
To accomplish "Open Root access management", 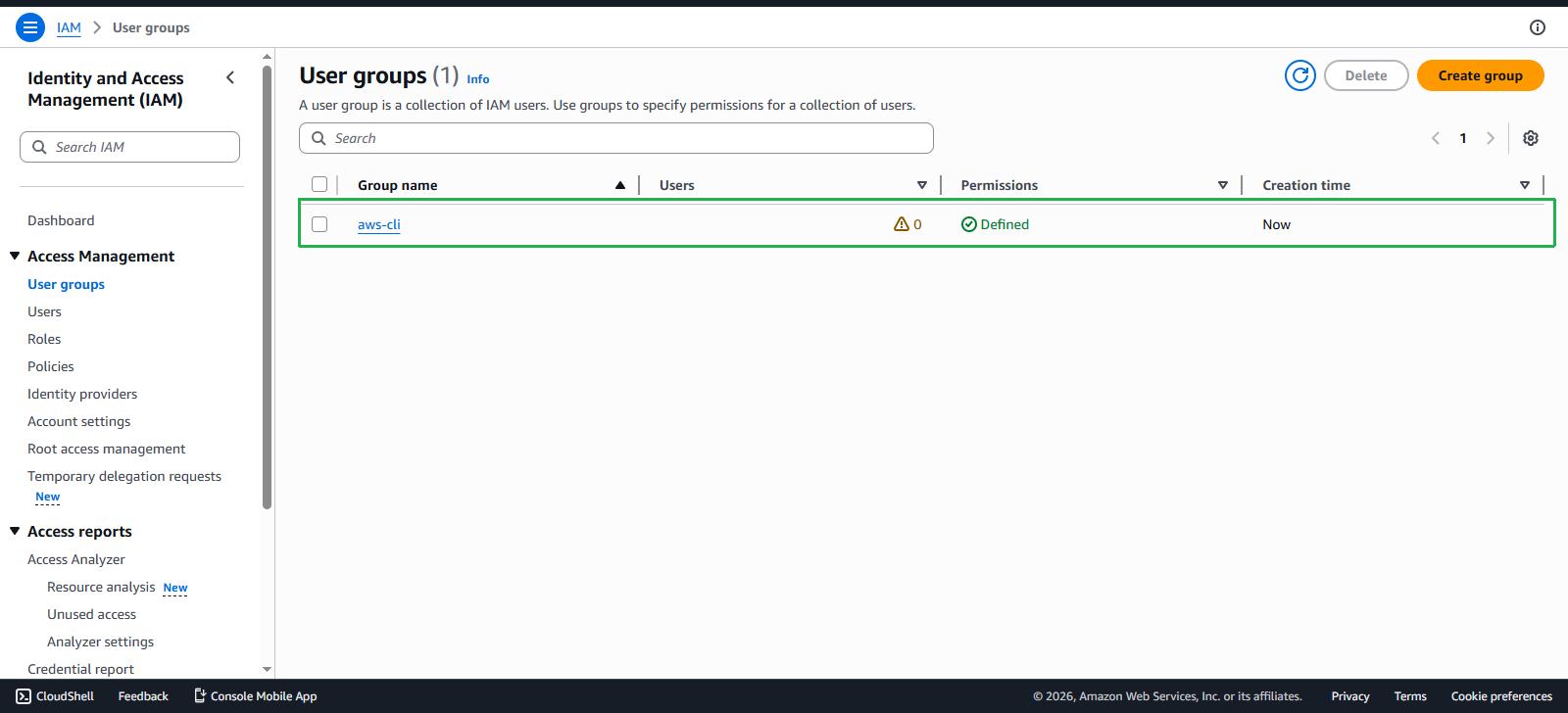I will pyautogui.click(x=106, y=449).
